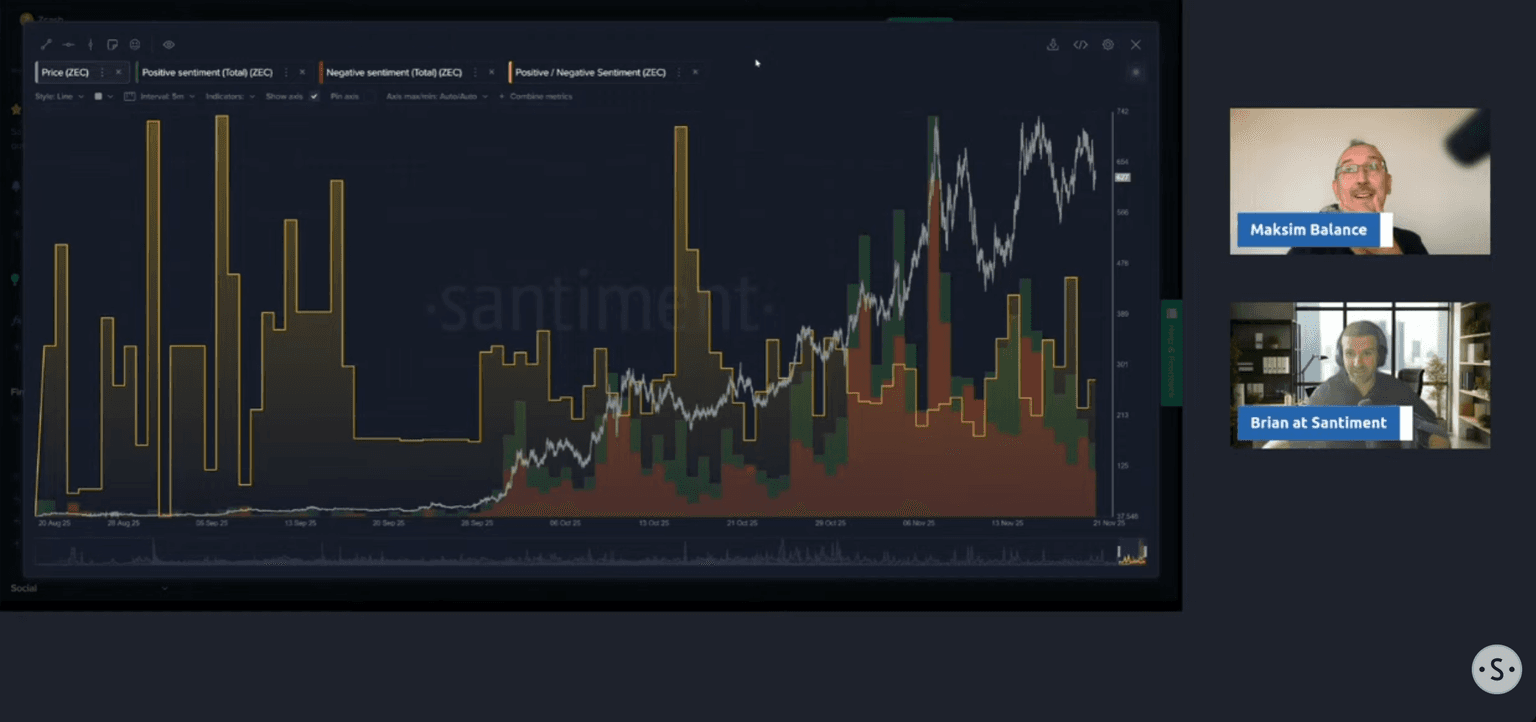The width and height of the screenshot is (1536, 722).
Task: Select Negative sentiment (Total) (ZEC) tab
Action: [x=394, y=73]
